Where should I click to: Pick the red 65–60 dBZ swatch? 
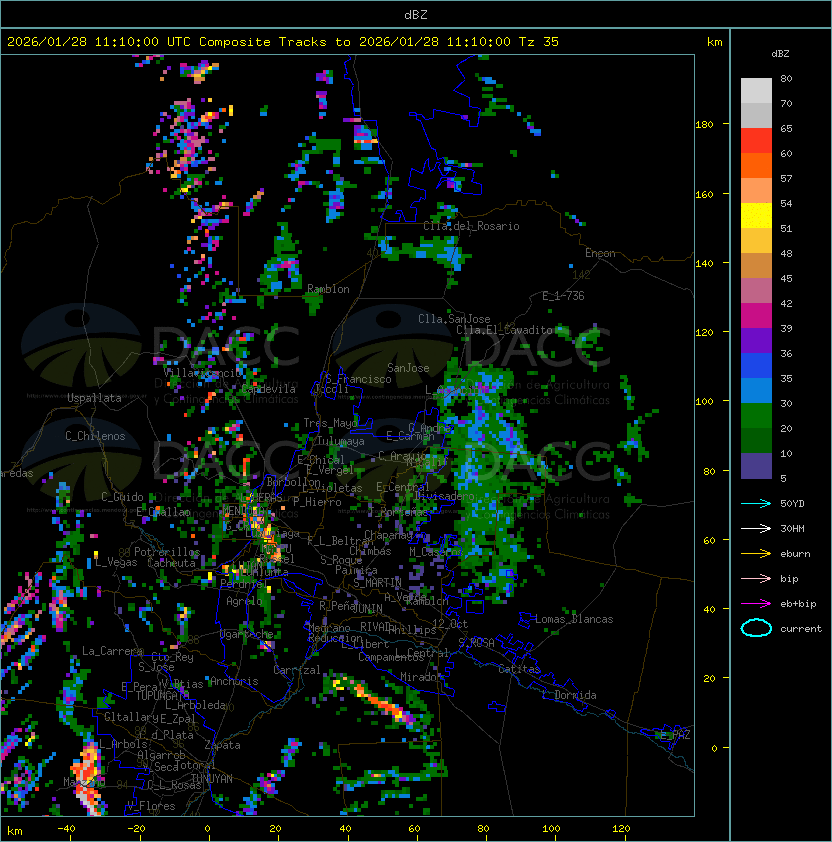(756, 141)
